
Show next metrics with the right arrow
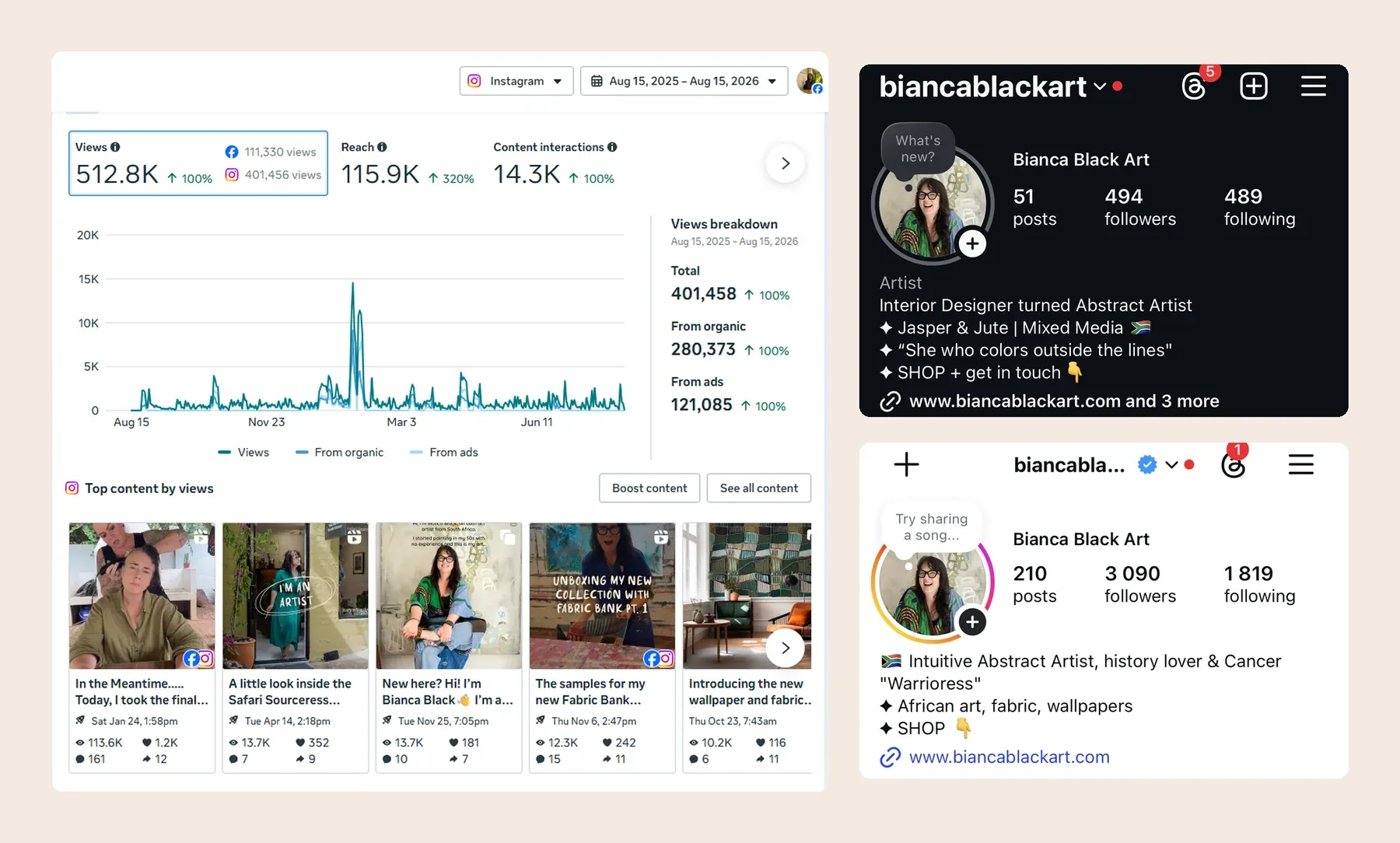pos(785,163)
